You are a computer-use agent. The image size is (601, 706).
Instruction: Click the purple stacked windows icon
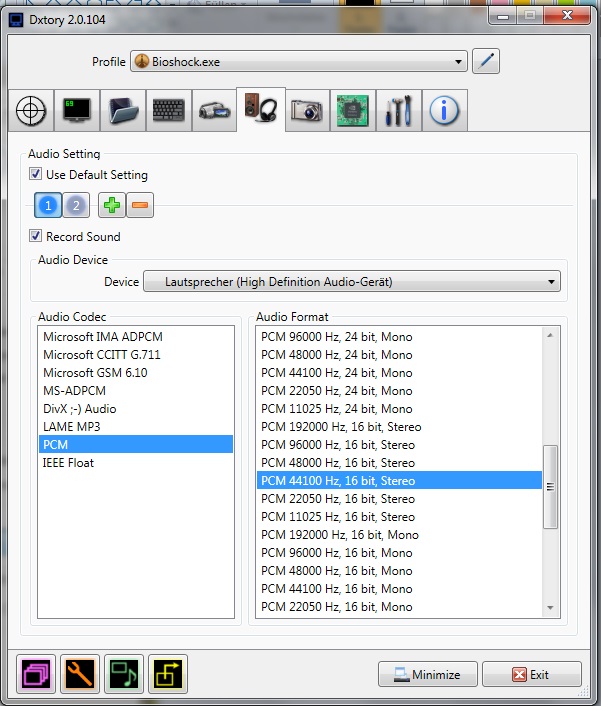pyautogui.click(x=36, y=674)
